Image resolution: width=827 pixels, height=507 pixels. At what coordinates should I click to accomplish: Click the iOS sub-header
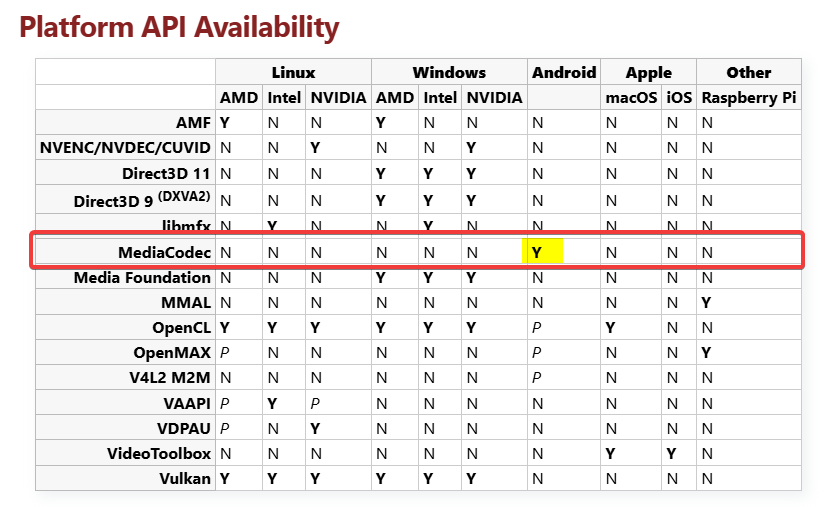coord(679,98)
